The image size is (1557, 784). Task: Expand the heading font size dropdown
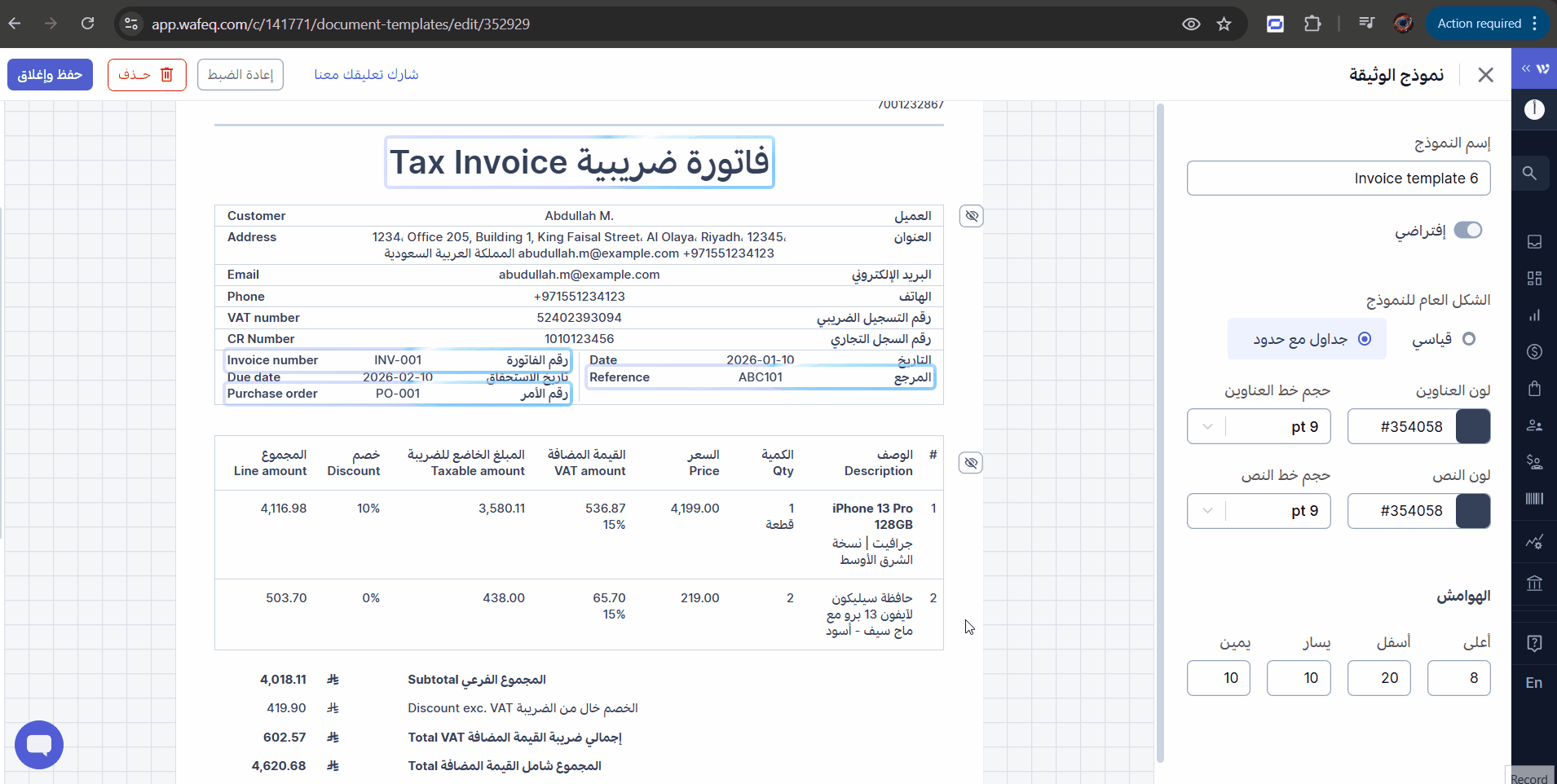point(1207,427)
